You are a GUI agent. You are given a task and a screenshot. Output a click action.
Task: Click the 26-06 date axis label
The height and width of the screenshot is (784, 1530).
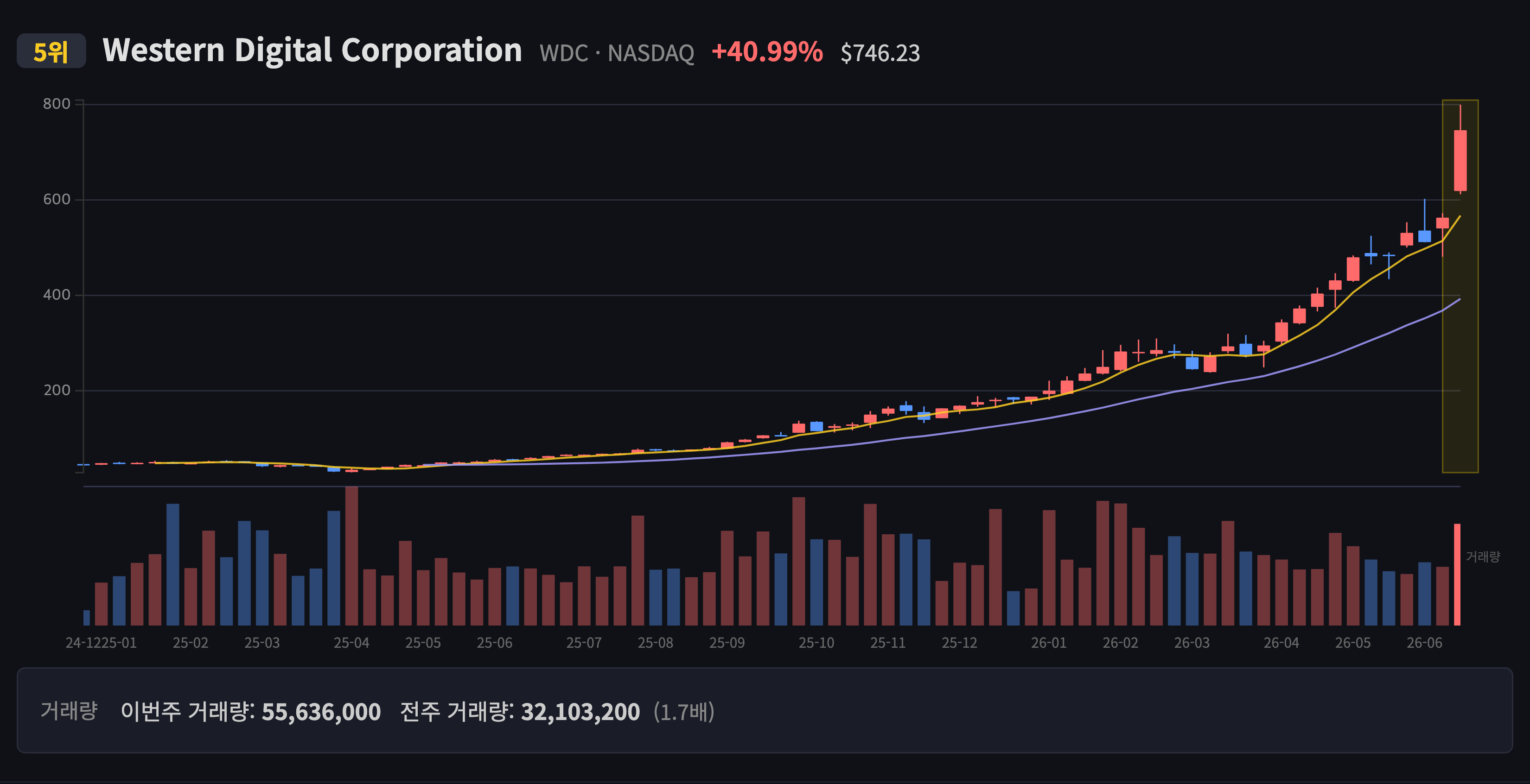click(x=1424, y=643)
